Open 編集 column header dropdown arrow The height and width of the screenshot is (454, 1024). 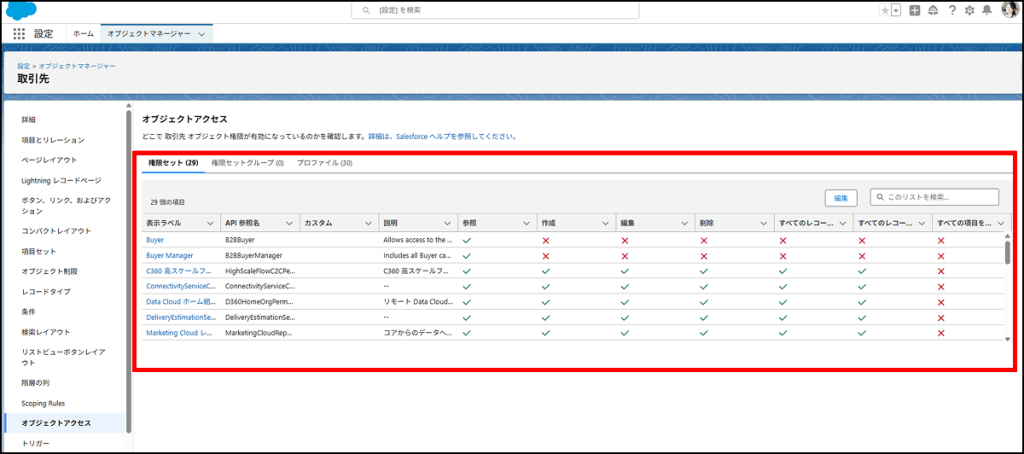pos(684,223)
